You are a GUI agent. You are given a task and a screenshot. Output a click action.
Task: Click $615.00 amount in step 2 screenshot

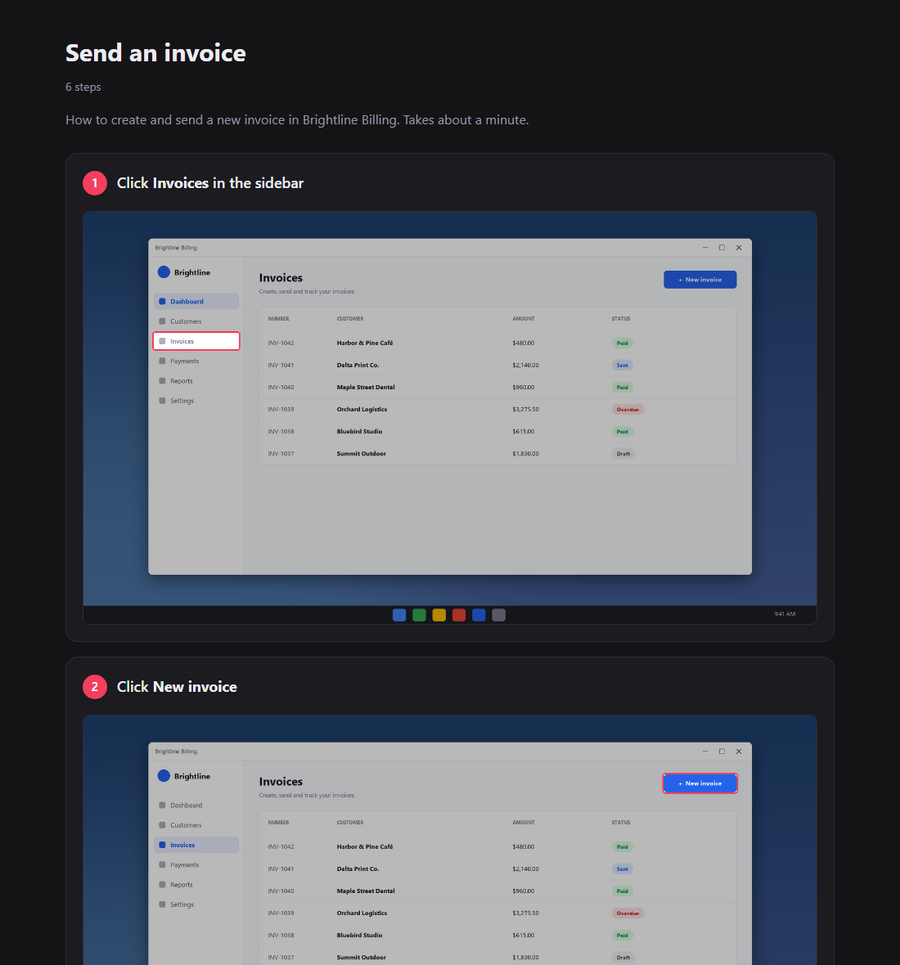pyautogui.click(x=523, y=935)
